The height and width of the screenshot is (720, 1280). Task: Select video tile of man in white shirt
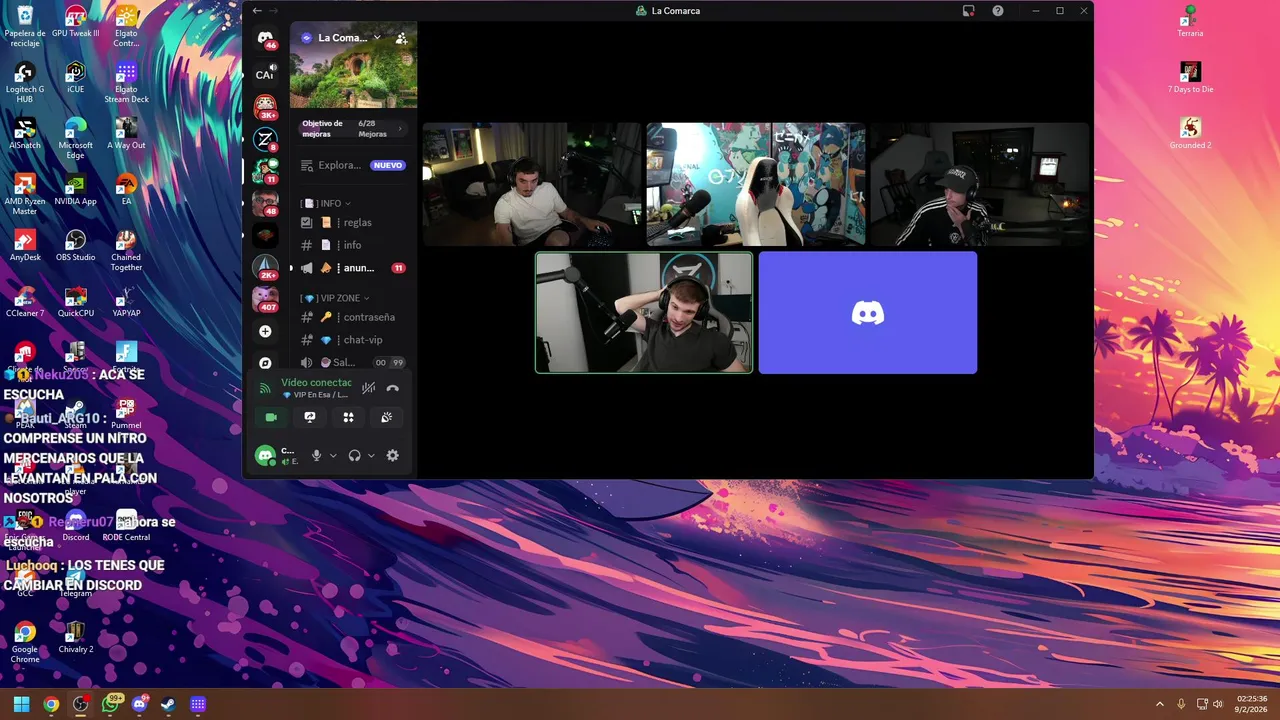532,184
